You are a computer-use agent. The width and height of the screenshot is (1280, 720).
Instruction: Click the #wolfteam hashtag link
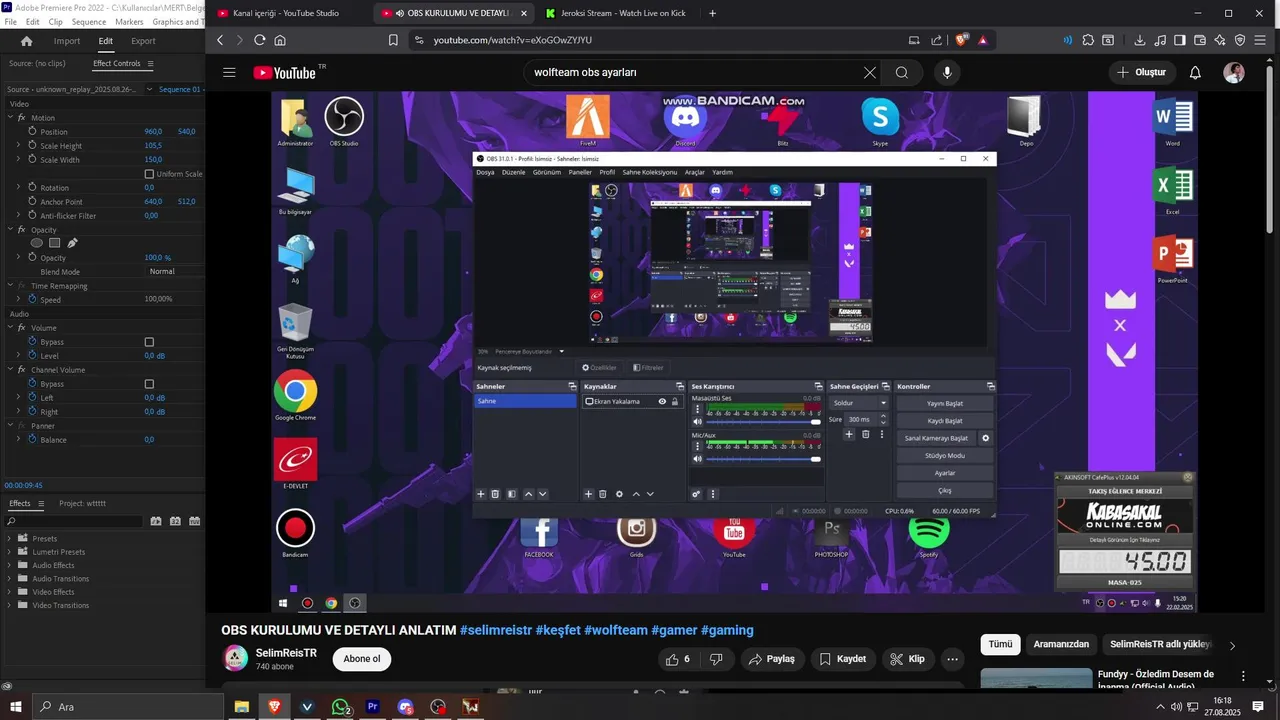[616, 631]
